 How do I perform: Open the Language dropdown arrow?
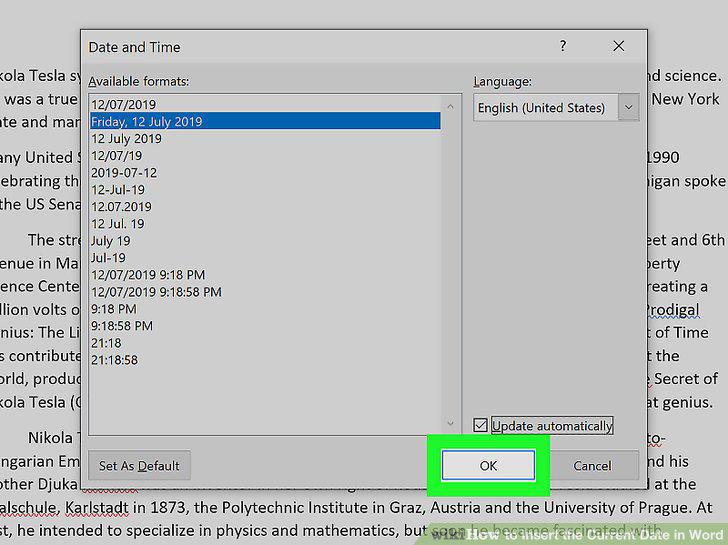tap(628, 108)
